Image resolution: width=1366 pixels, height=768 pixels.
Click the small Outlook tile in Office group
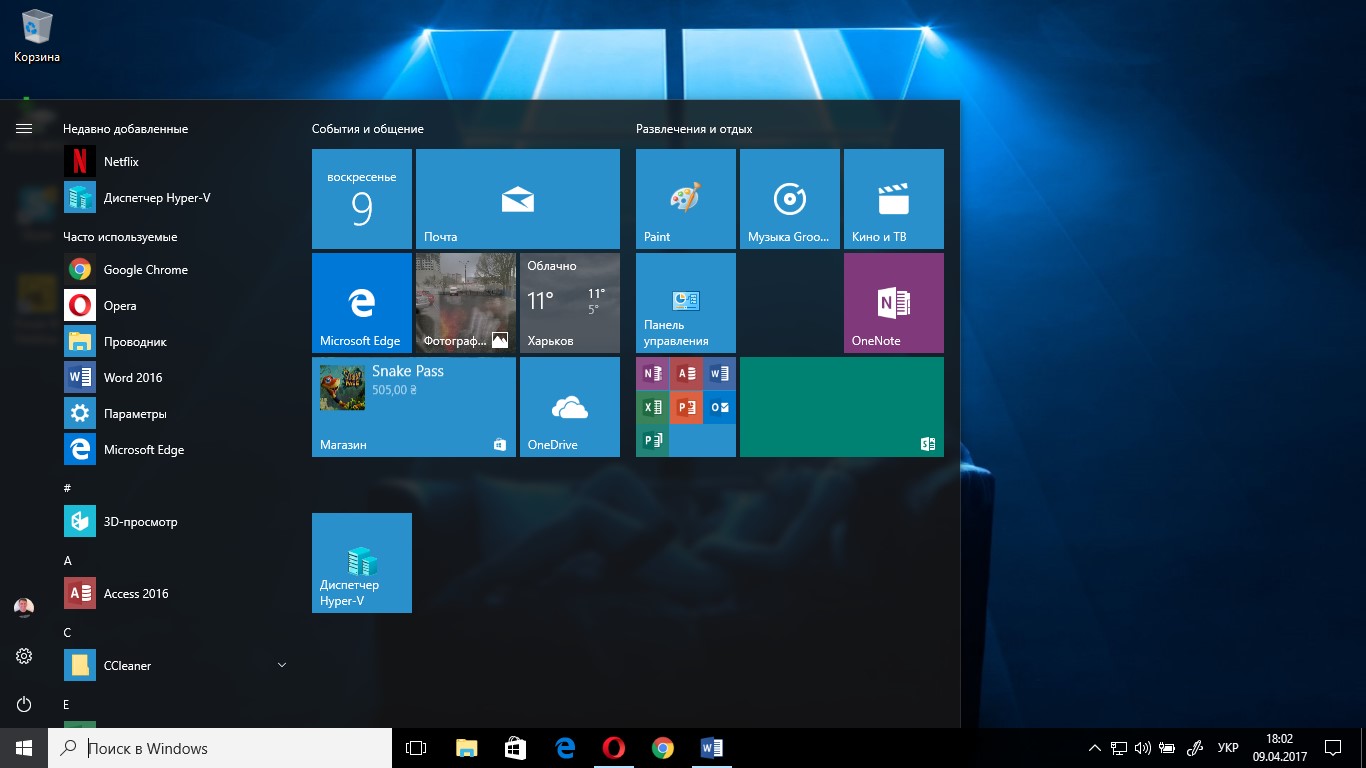(719, 407)
